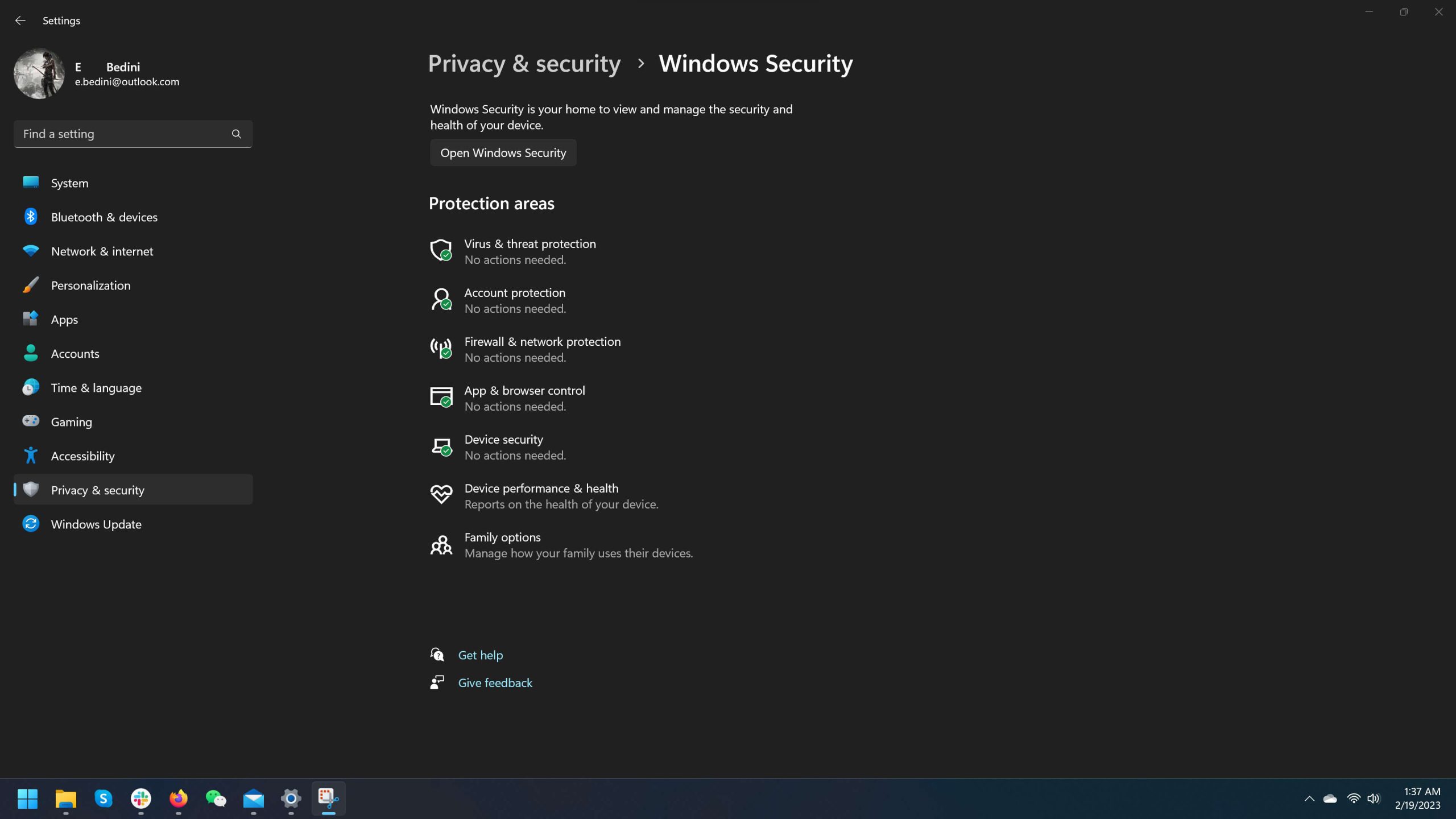Screen dimensions: 1456x819
Task: Open Personalization settings
Action: pyautogui.click(x=133, y=285)
